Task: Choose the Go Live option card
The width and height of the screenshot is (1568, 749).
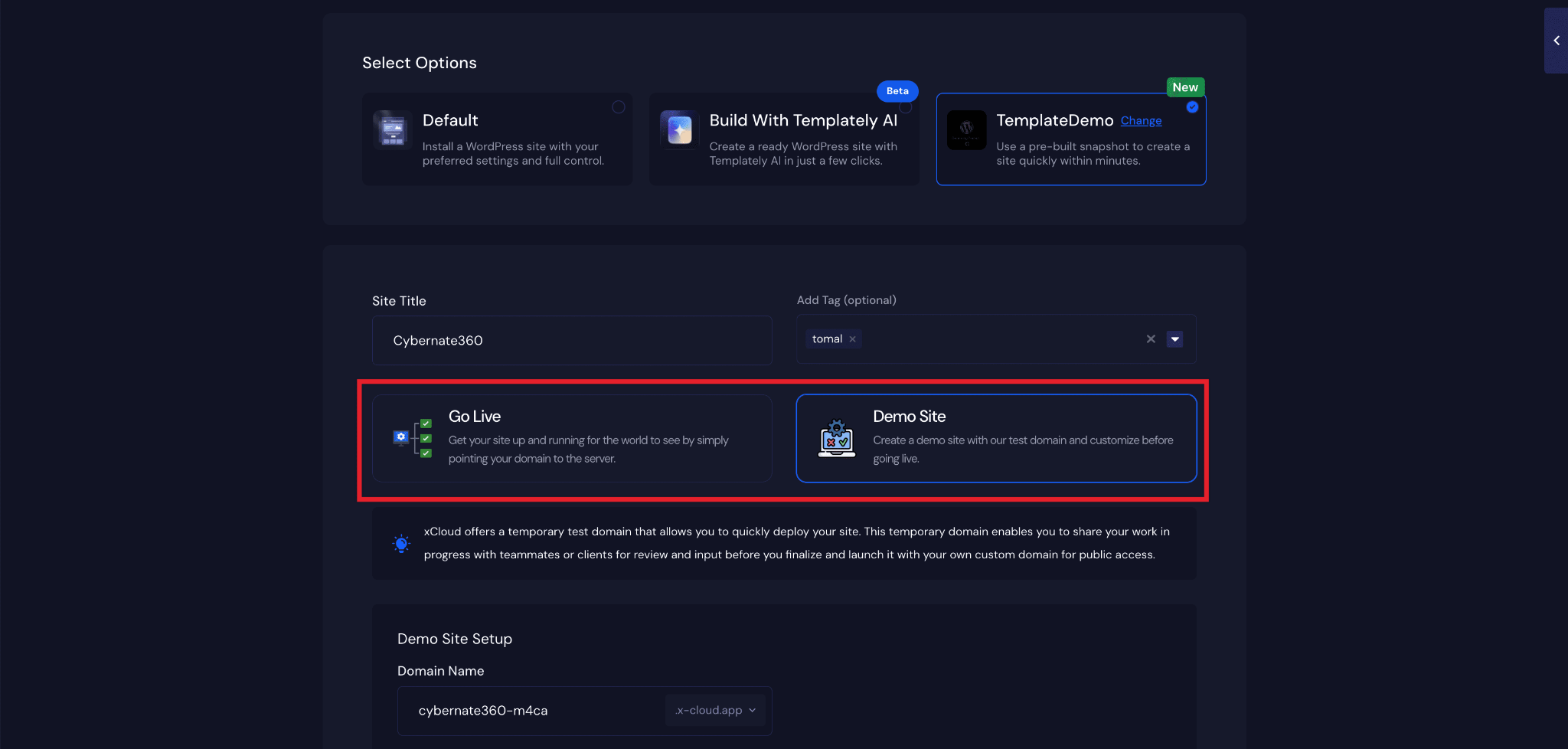Action: pos(572,438)
